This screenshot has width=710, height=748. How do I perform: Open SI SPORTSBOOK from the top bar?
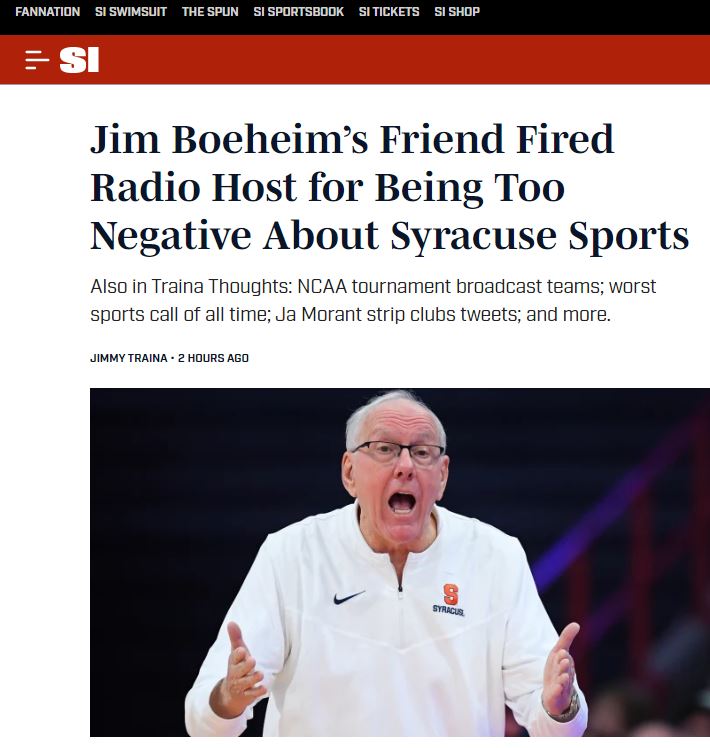tap(298, 11)
